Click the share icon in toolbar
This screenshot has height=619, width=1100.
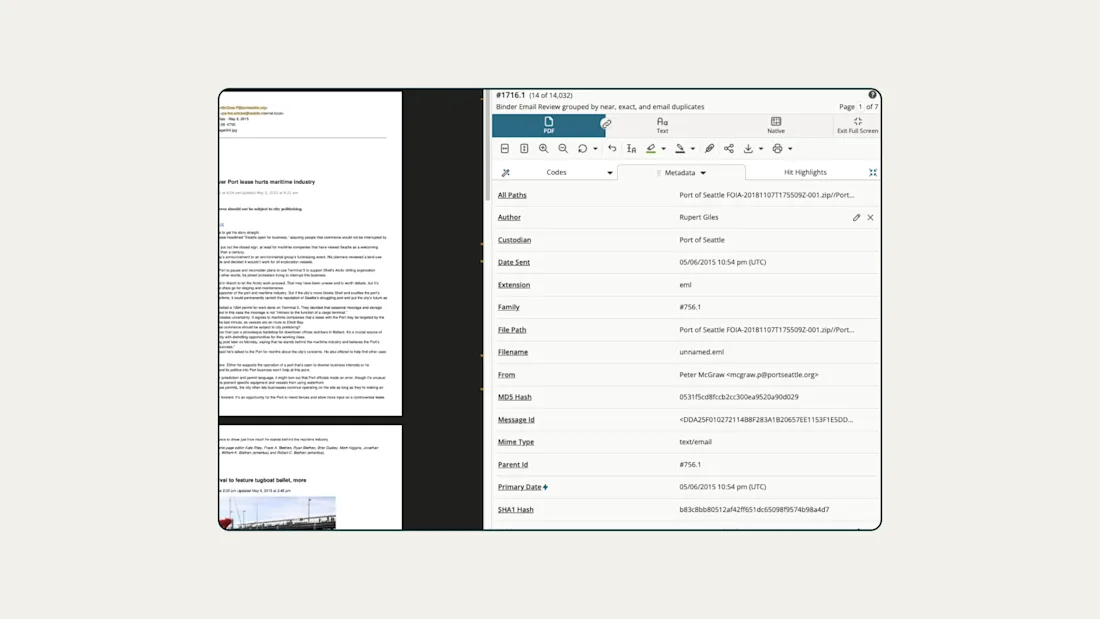click(x=729, y=149)
